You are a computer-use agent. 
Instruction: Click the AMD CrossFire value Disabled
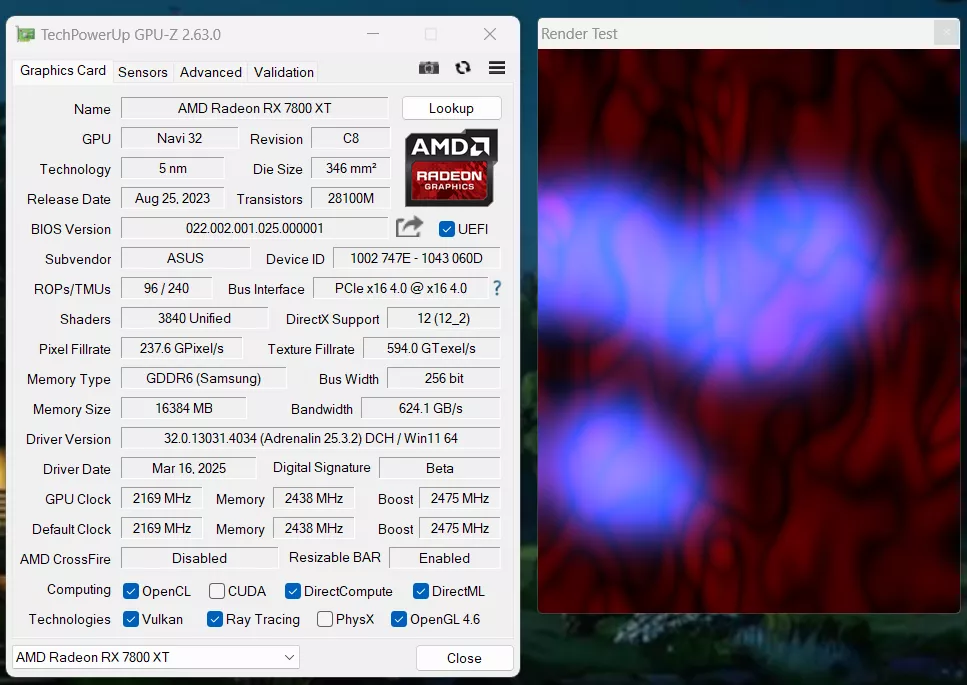click(199, 559)
